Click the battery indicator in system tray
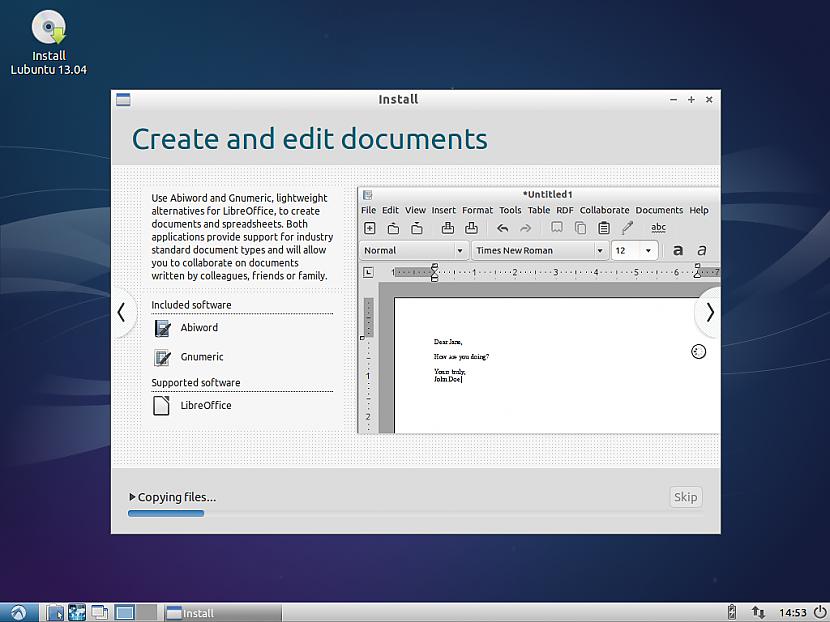 [732, 612]
